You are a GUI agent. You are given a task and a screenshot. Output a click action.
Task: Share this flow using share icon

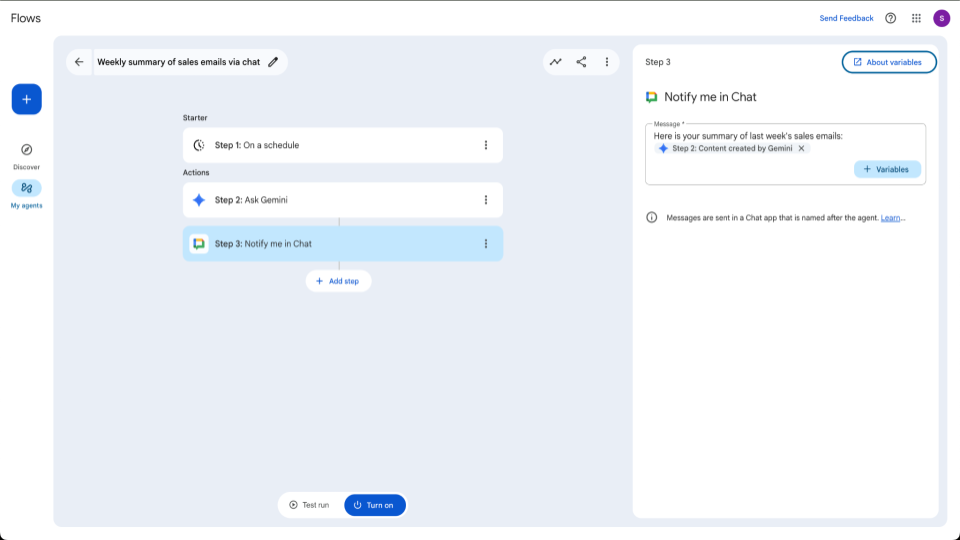click(581, 62)
